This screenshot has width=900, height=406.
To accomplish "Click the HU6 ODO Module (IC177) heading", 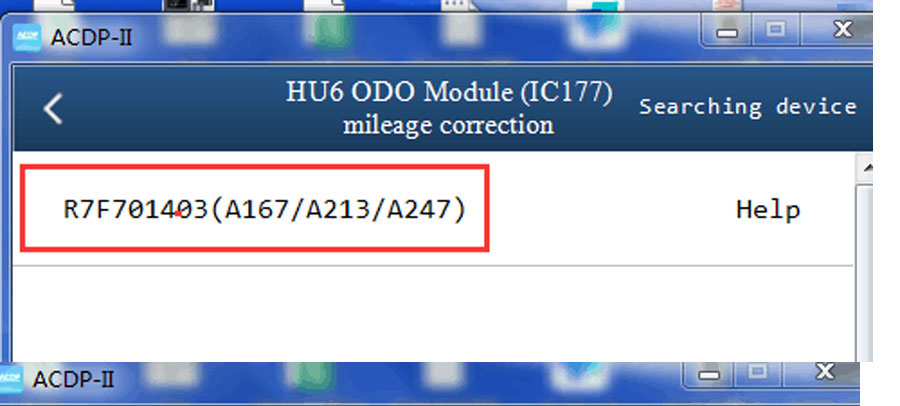I will (449, 92).
